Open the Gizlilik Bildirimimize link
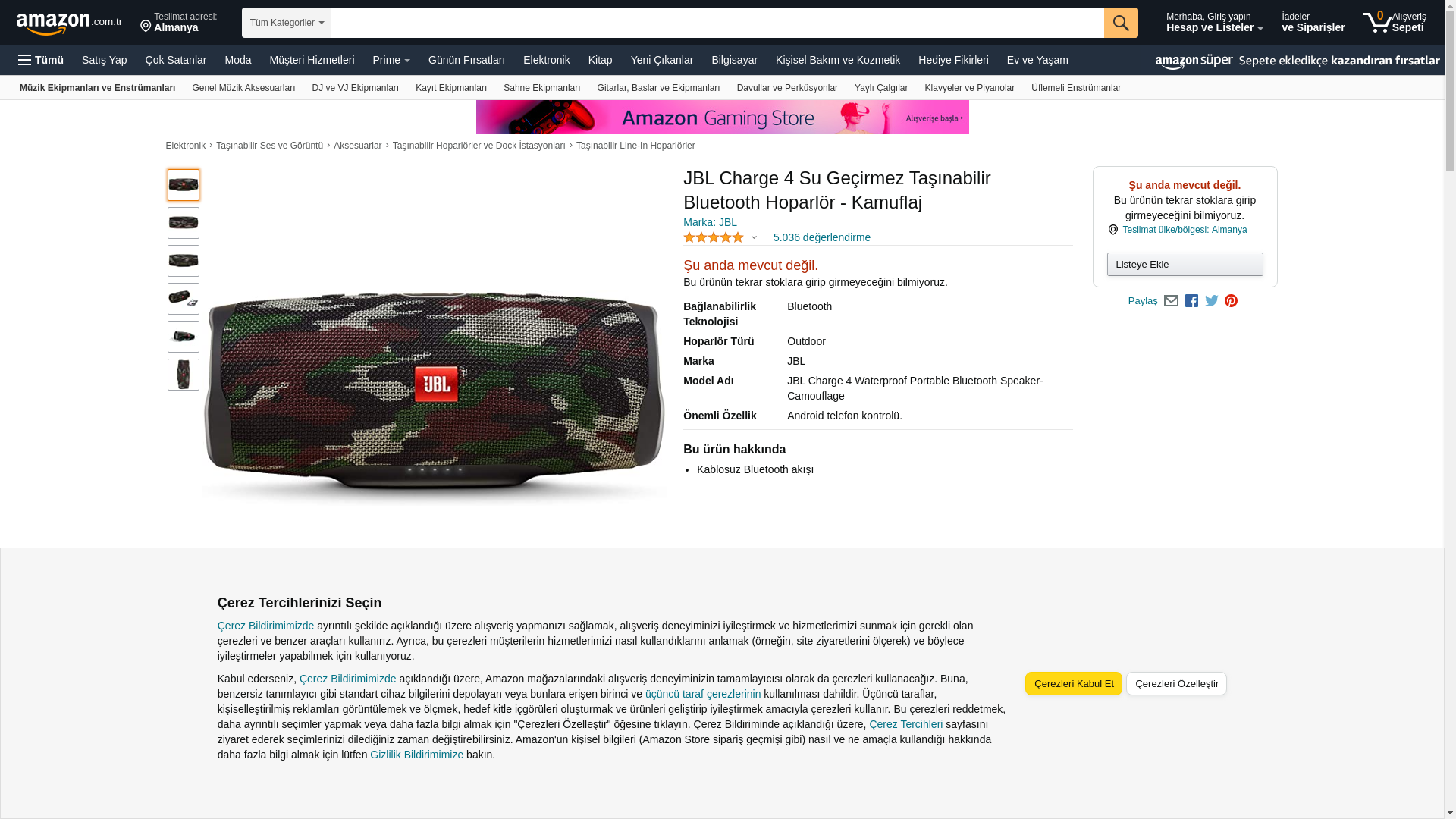 coord(416,755)
